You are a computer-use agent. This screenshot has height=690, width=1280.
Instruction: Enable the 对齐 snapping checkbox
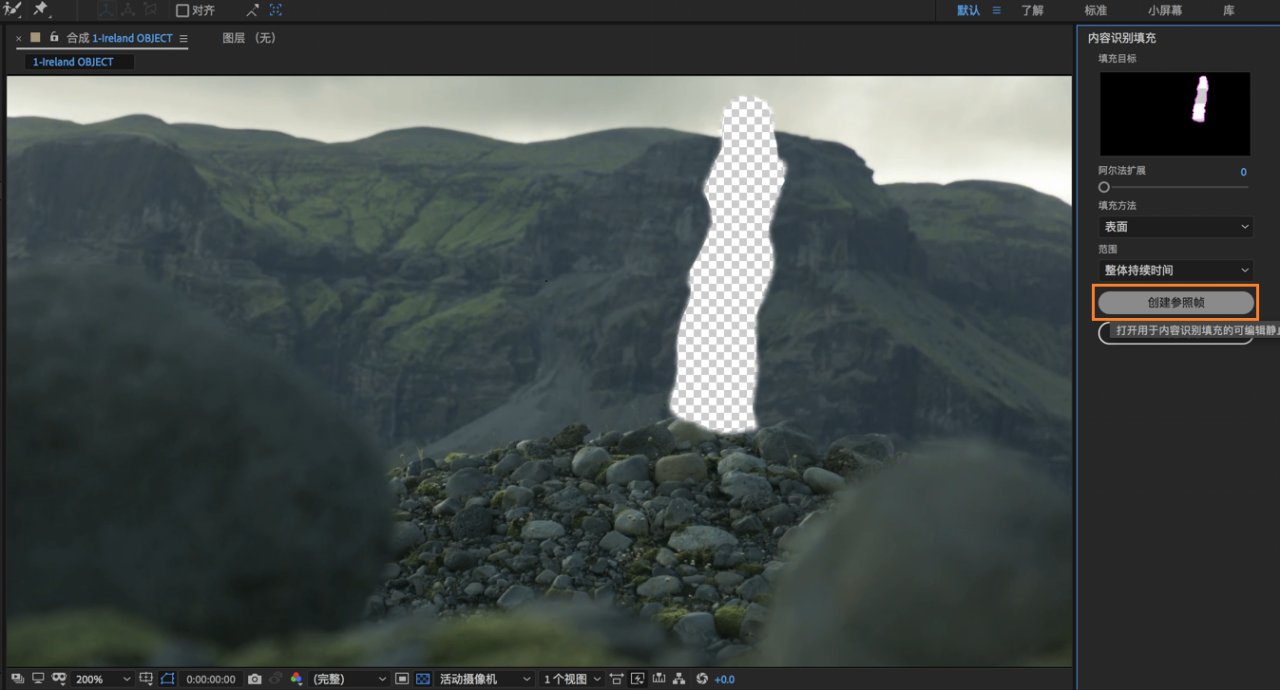[182, 11]
